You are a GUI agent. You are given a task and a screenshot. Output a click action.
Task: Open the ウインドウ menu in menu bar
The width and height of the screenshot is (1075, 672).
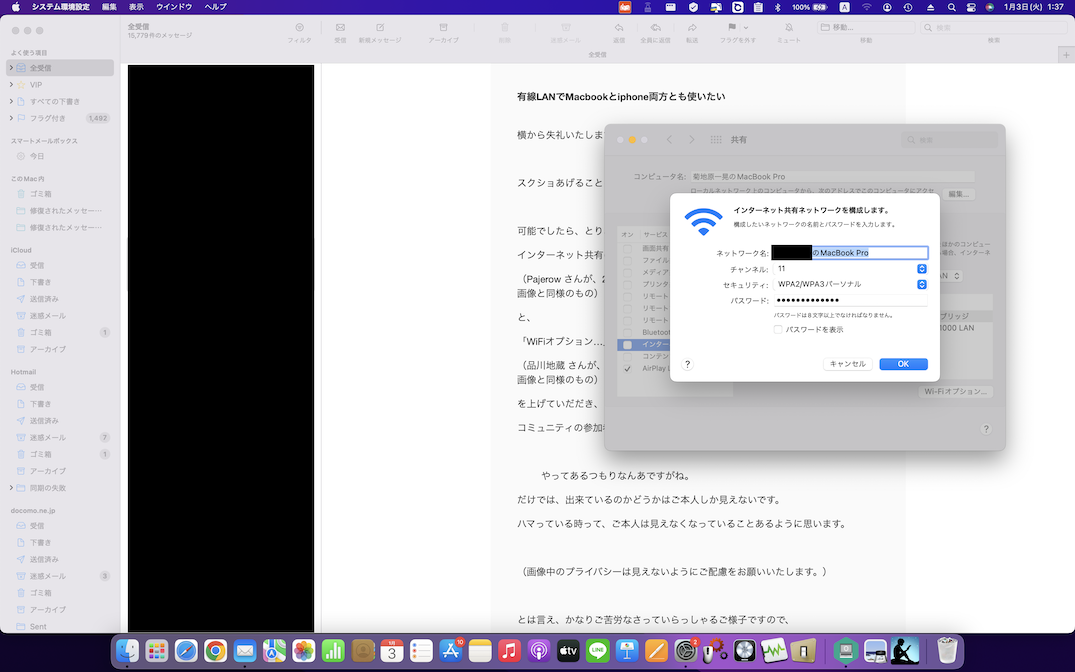174,7
